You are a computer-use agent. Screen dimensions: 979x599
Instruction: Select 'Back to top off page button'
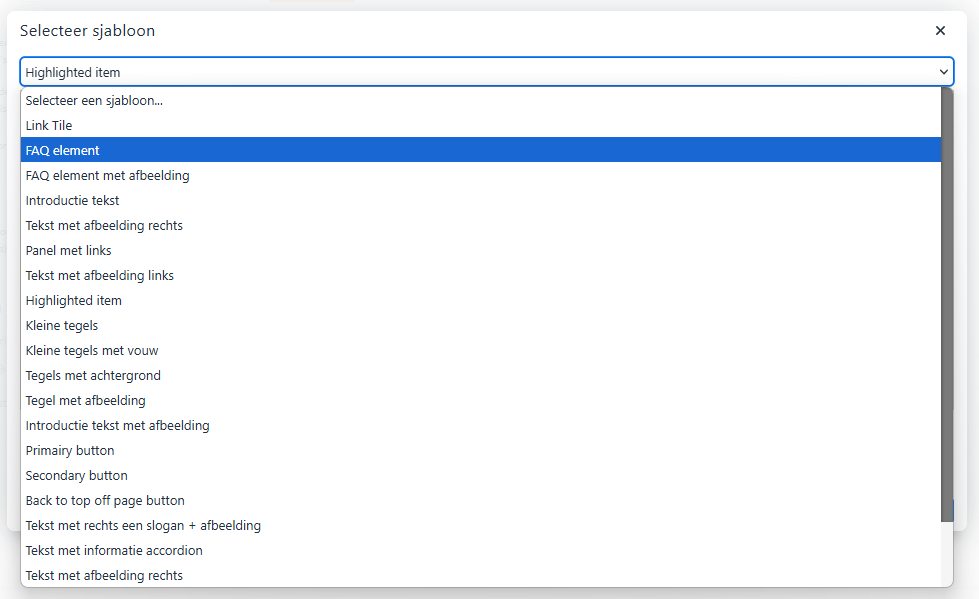click(105, 500)
